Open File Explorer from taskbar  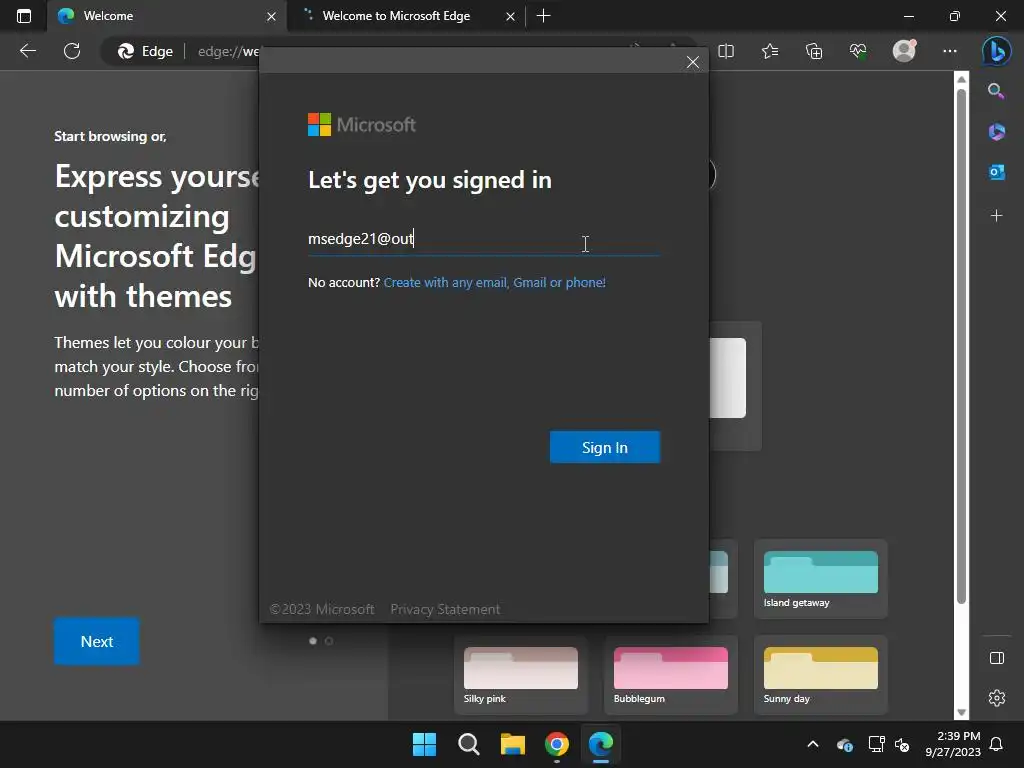513,744
